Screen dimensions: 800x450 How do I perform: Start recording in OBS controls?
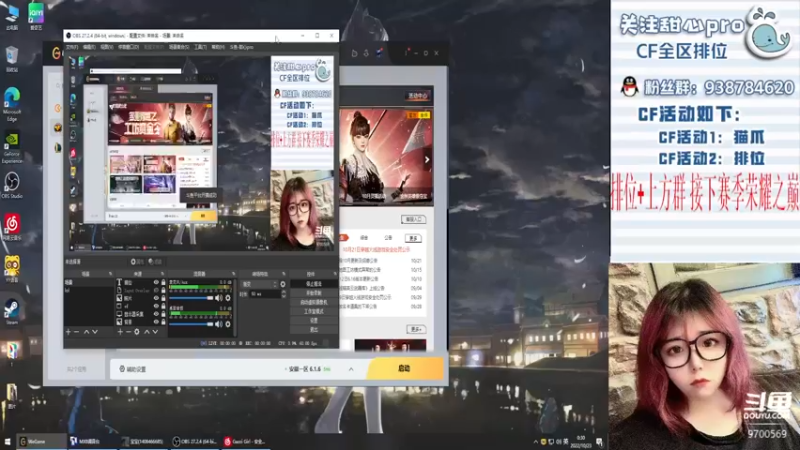tap(313, 293)
